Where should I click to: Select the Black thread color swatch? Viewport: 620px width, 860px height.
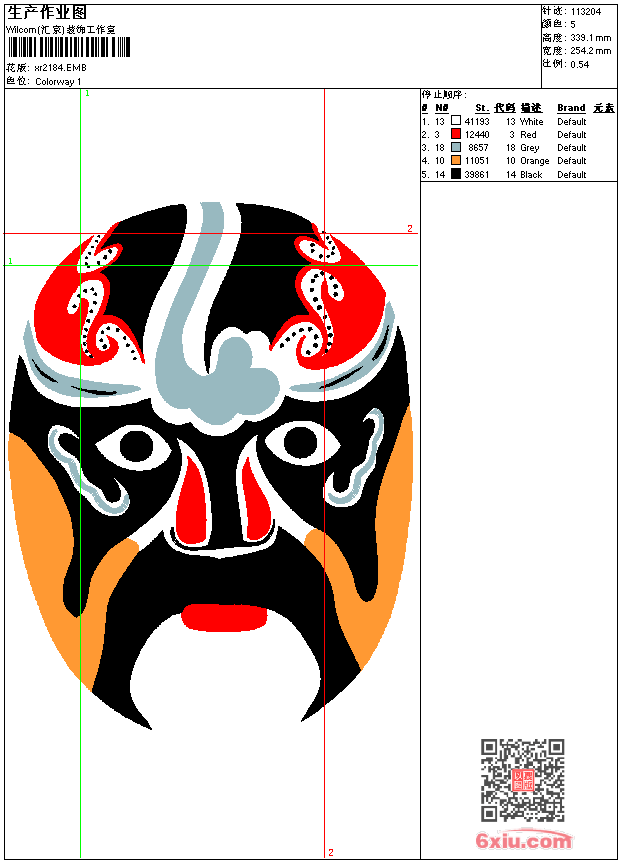(x=455, y=174)
